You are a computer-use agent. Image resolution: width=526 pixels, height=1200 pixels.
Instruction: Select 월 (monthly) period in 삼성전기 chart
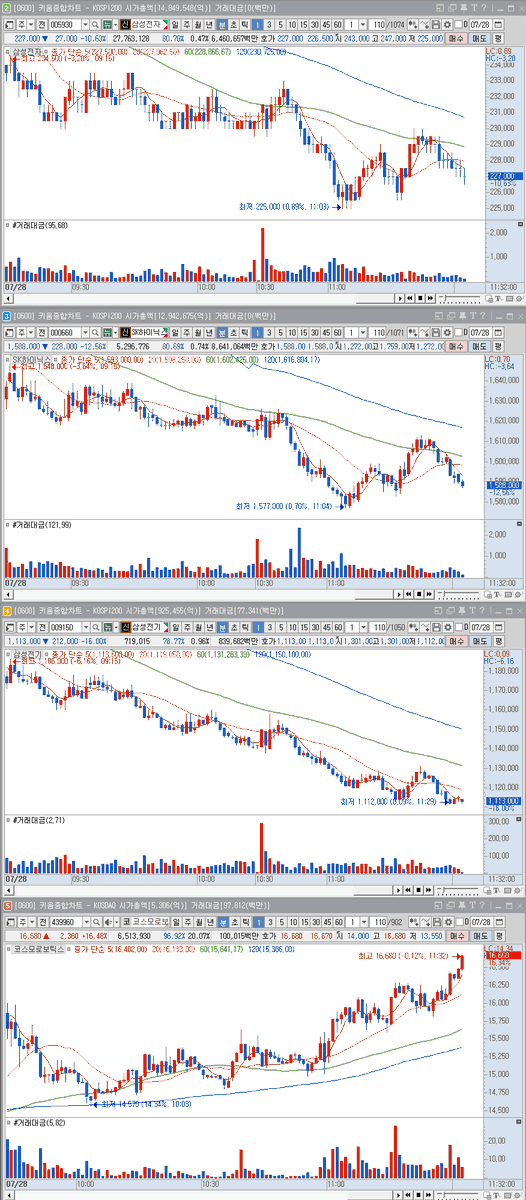coord(198,627)
